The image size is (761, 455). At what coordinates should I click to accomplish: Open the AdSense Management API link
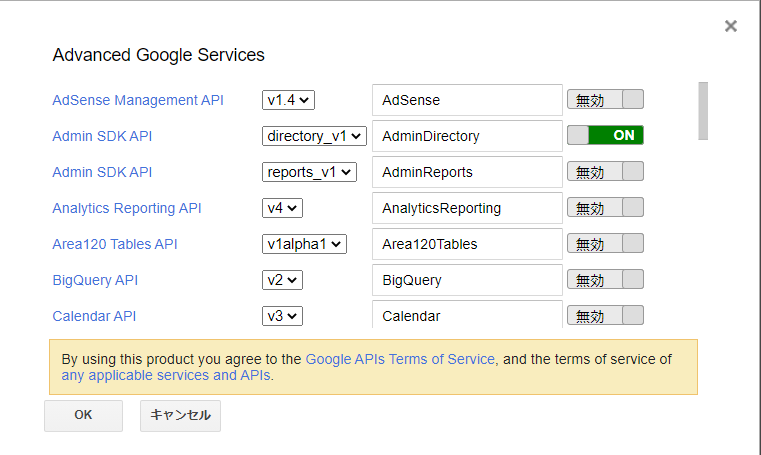(138, 100)
